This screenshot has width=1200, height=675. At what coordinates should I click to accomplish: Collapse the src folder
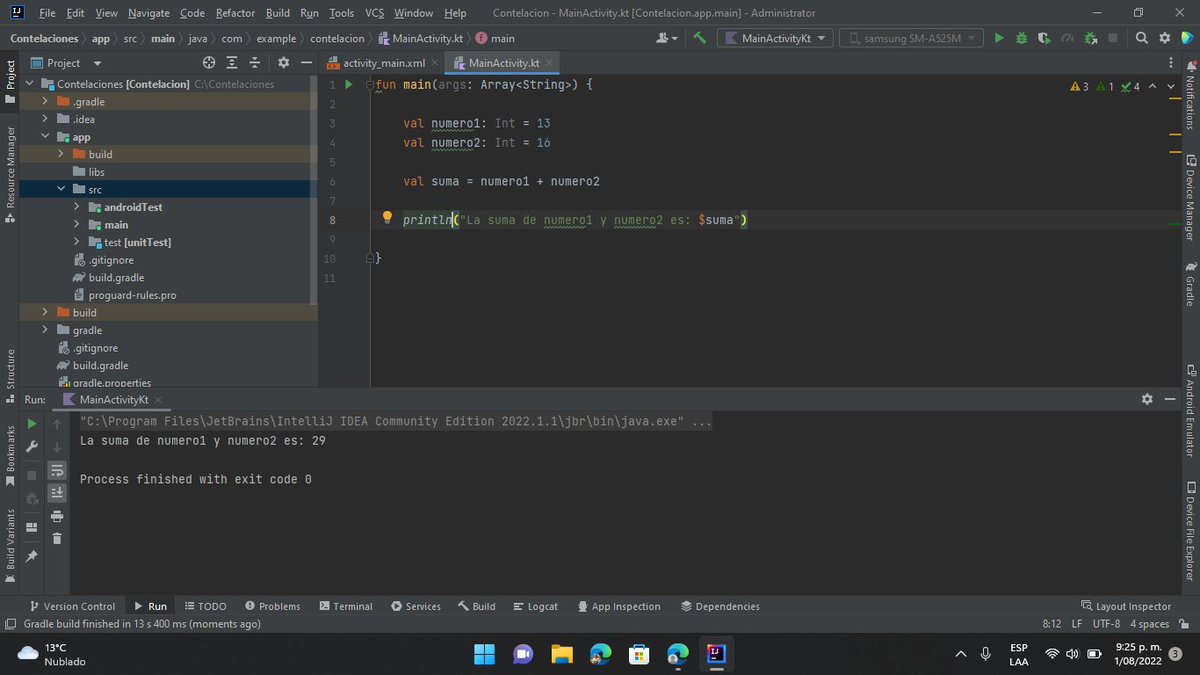62,189
